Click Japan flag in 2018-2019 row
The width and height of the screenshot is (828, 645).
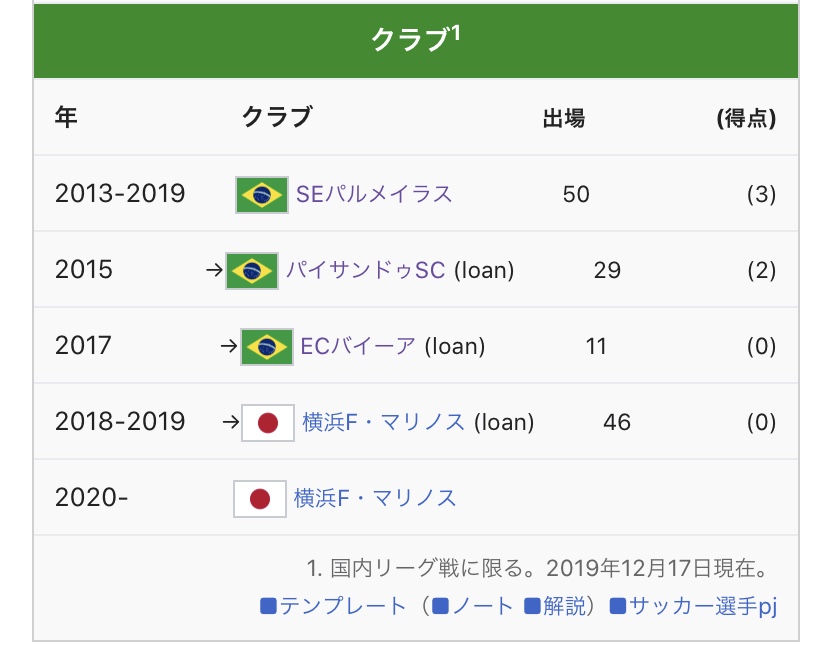268,422
